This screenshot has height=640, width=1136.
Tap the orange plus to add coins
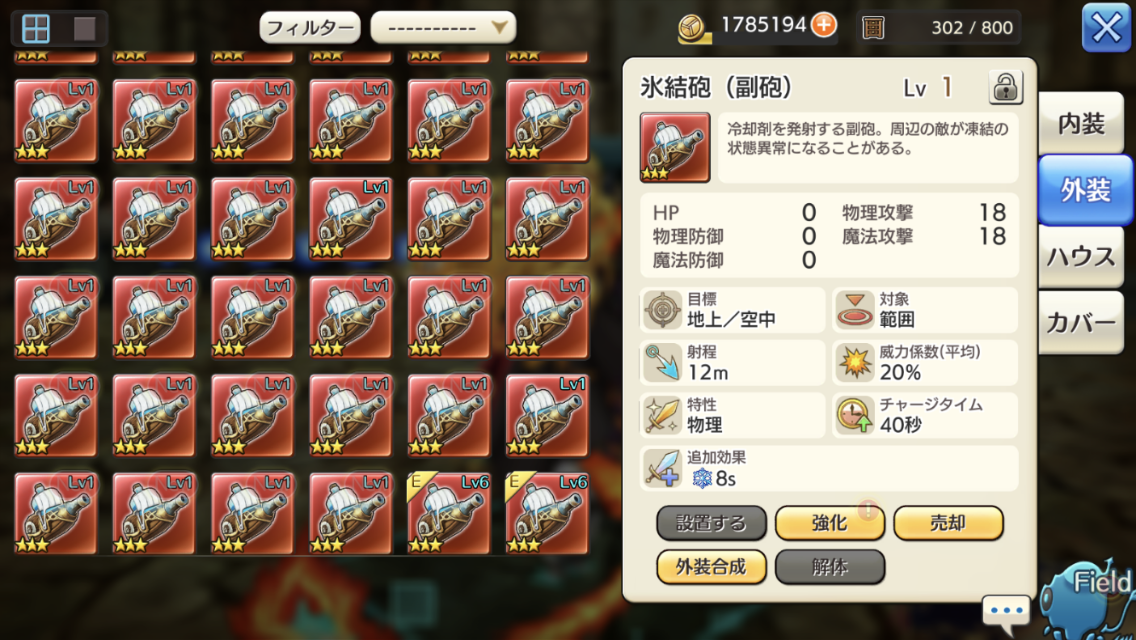[823, 25]
